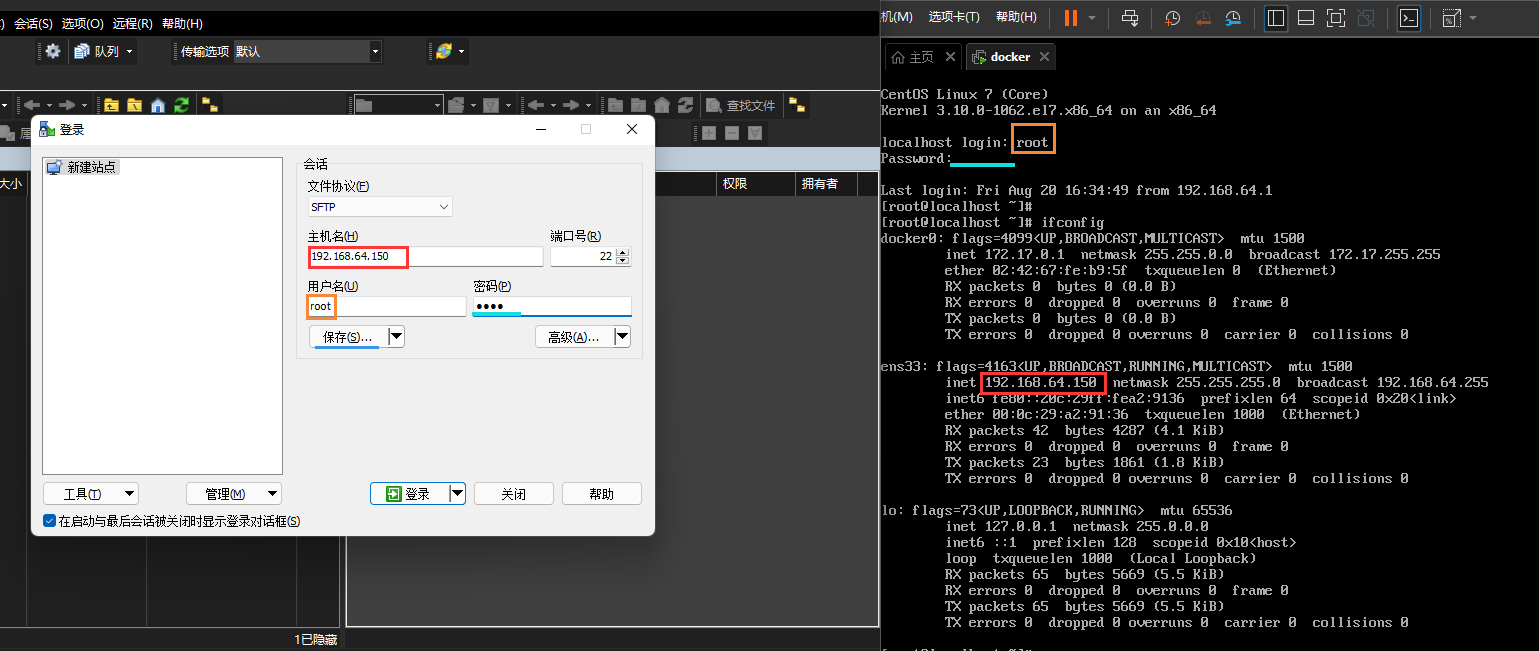1539x651 pixels.
Task: Take a snapshot of the virtual machine
Action: pyautogui.click(x=1173, y=18)
